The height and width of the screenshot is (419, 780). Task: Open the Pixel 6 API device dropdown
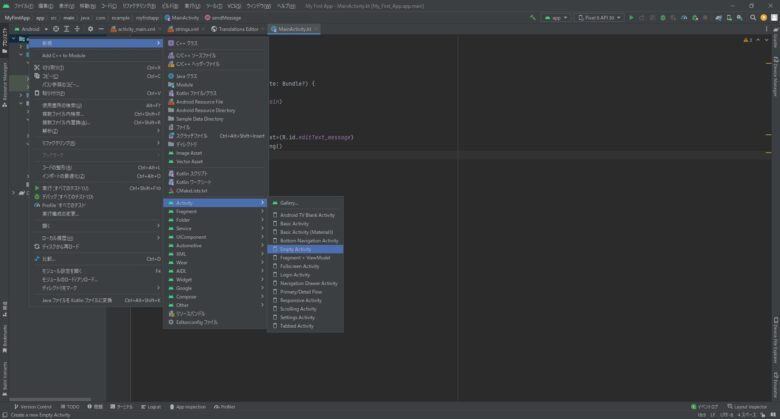(x=599, y=18)
